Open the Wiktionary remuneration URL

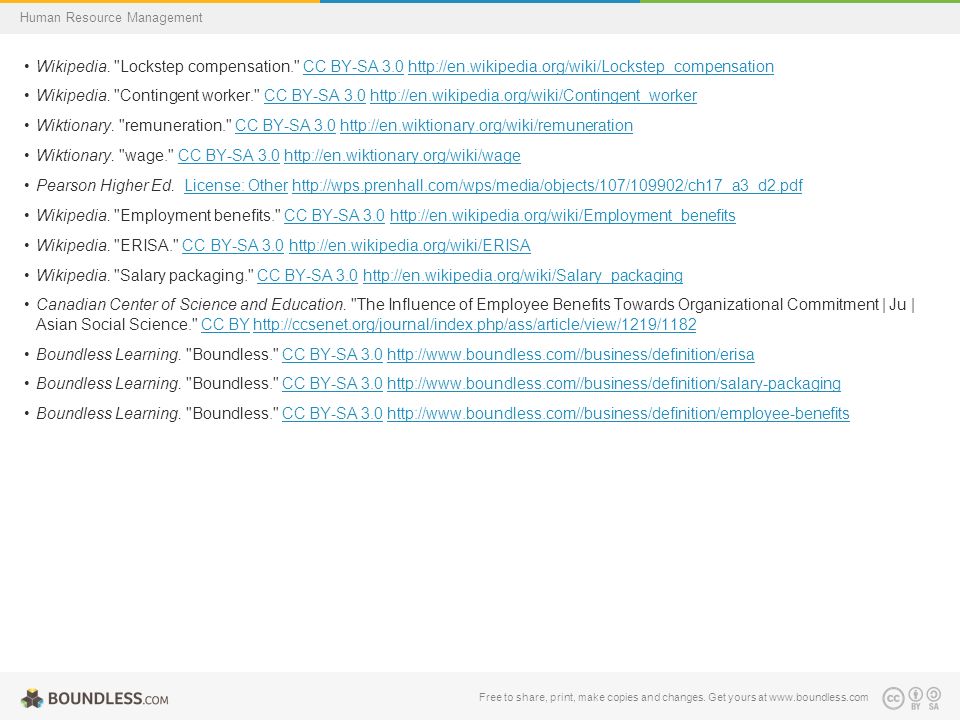486,126
